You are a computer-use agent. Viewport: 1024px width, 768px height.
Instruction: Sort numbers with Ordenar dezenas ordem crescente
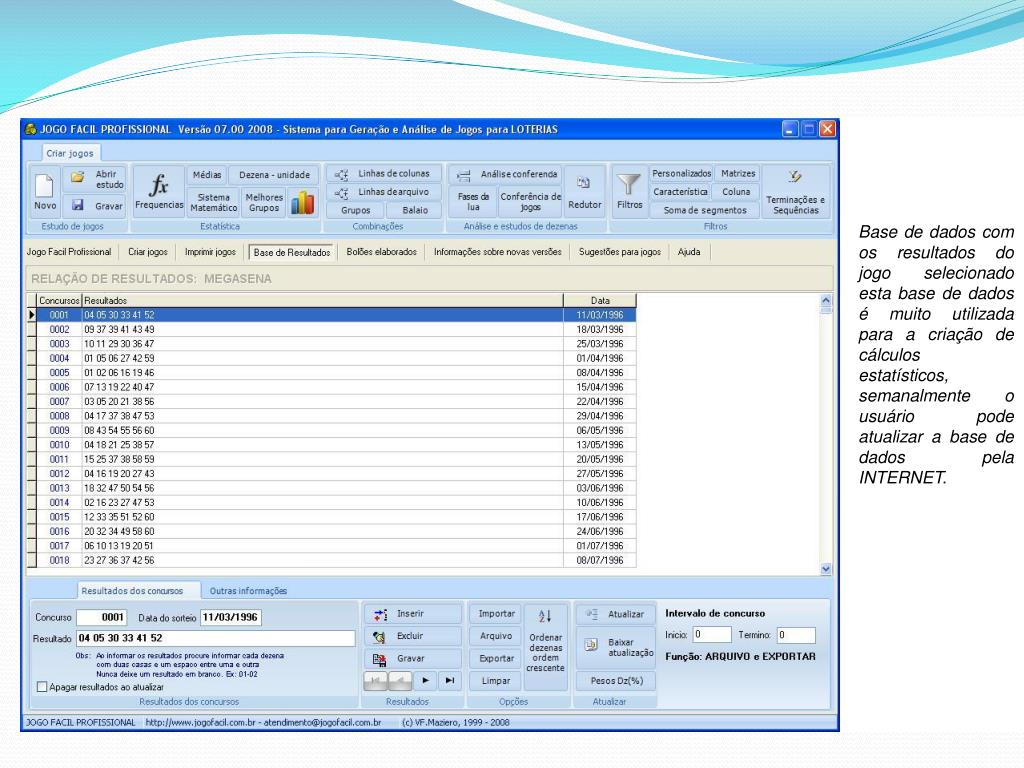545,647
